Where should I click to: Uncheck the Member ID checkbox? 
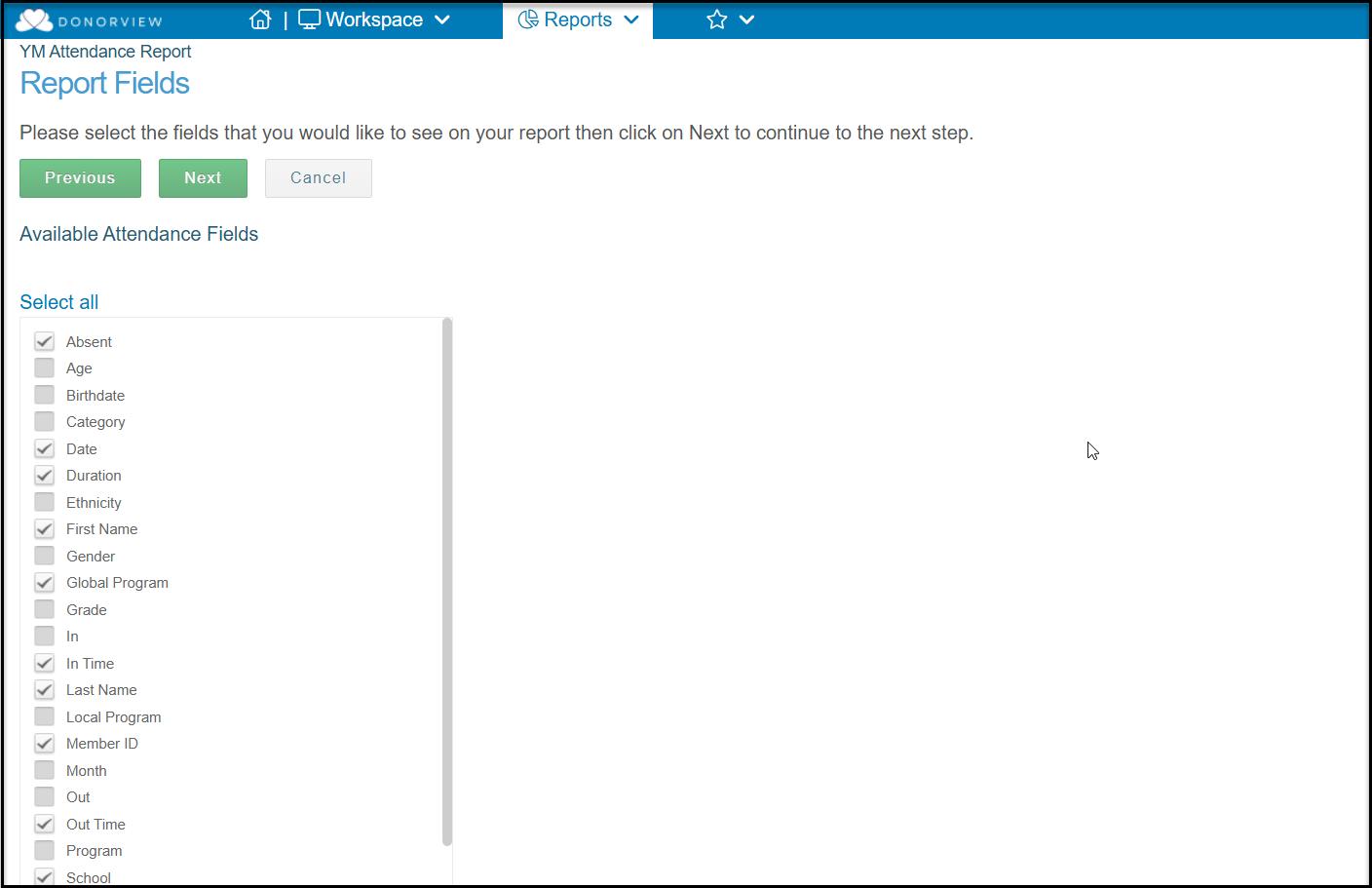44,743
